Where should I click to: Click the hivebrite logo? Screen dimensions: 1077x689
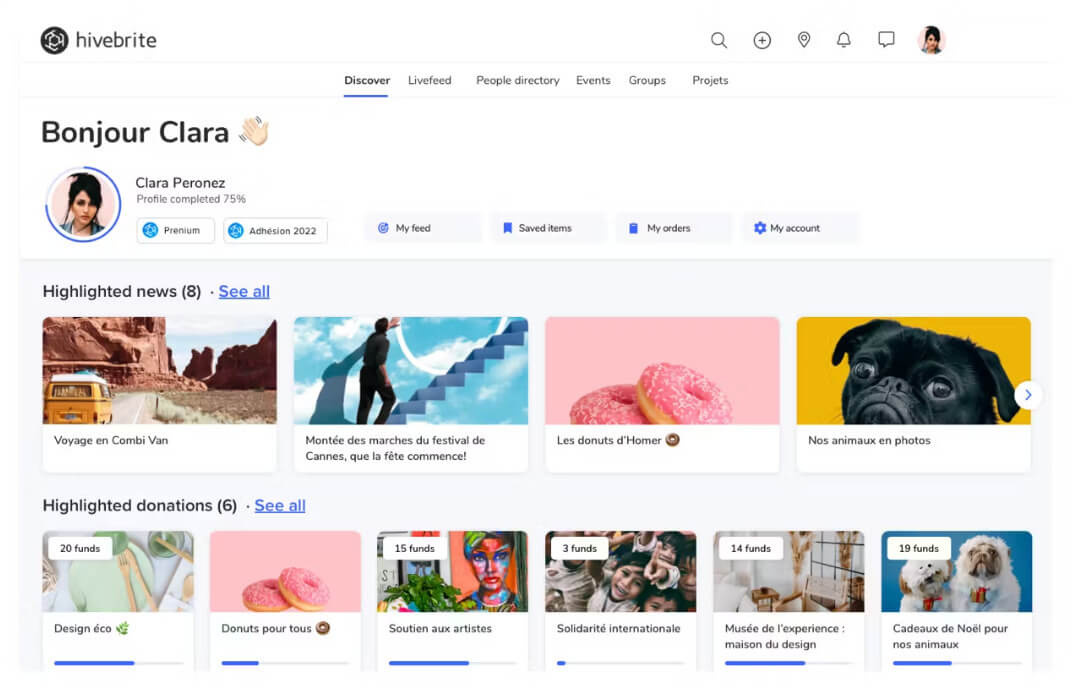[99, 40]
